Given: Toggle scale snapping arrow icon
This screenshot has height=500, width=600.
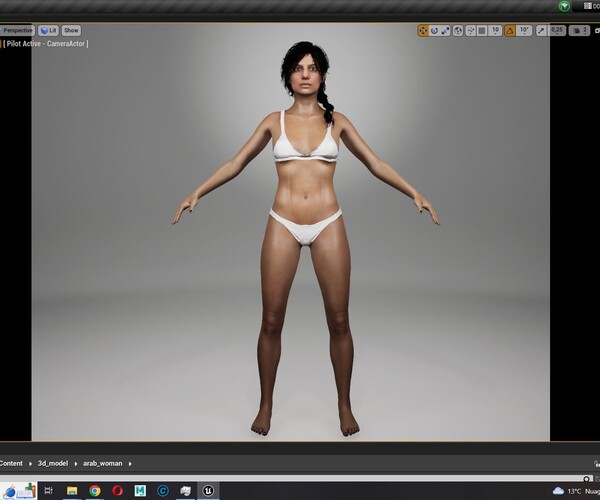Looking at the screenshot, I should pyautogui.click(x=541, y=31).
